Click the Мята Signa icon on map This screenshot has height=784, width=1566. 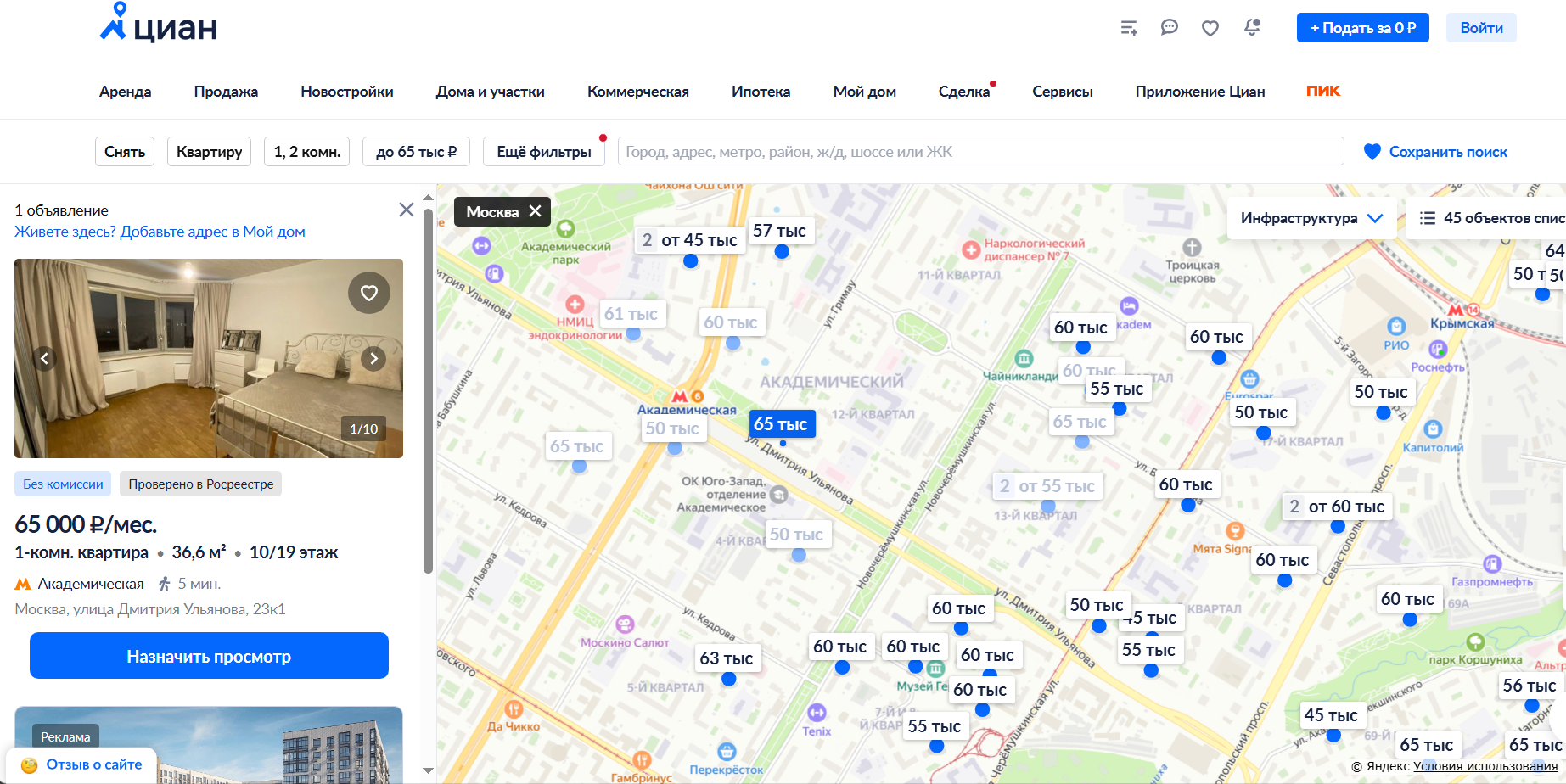click(1235, 531)
